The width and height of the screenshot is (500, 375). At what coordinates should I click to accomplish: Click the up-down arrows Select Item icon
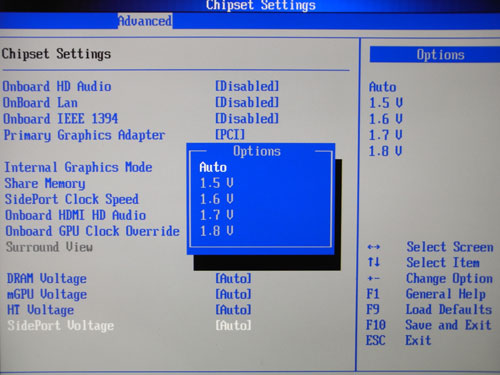pyautogui.click(x=373, y=262)
